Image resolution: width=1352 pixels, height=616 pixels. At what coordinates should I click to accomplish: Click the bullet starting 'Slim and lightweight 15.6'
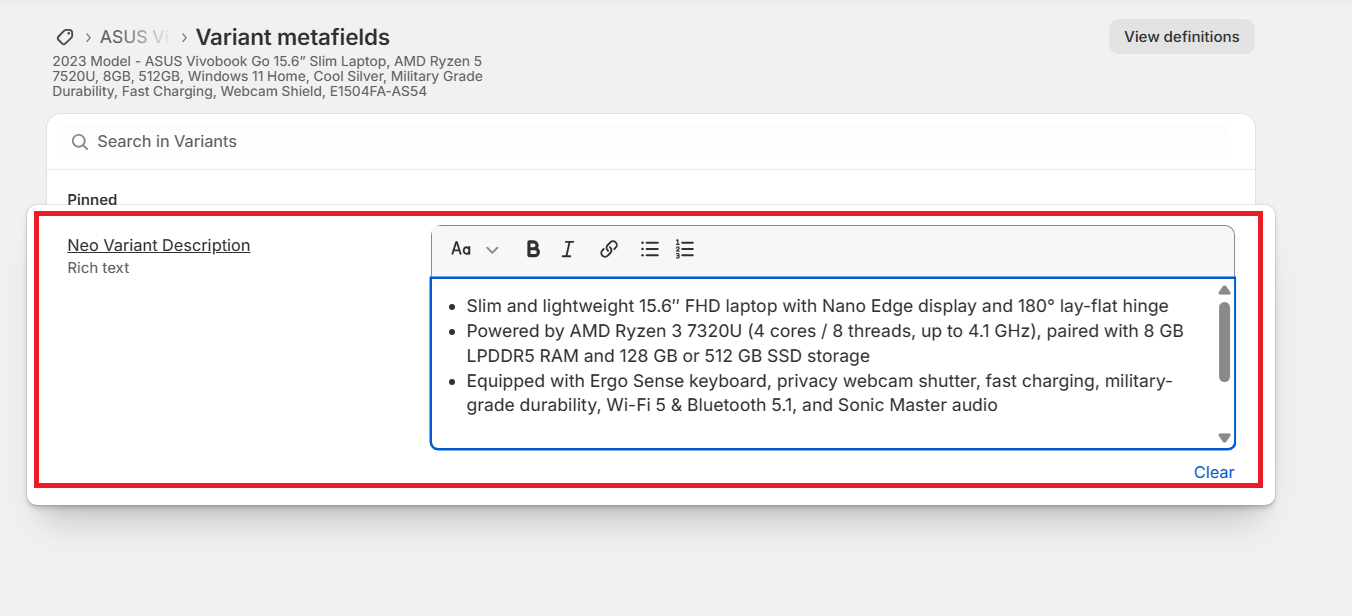coord(817,306)
